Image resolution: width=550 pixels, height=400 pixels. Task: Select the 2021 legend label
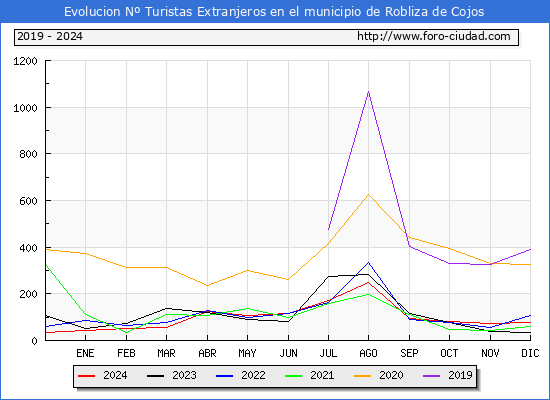(x=322, y=375)
